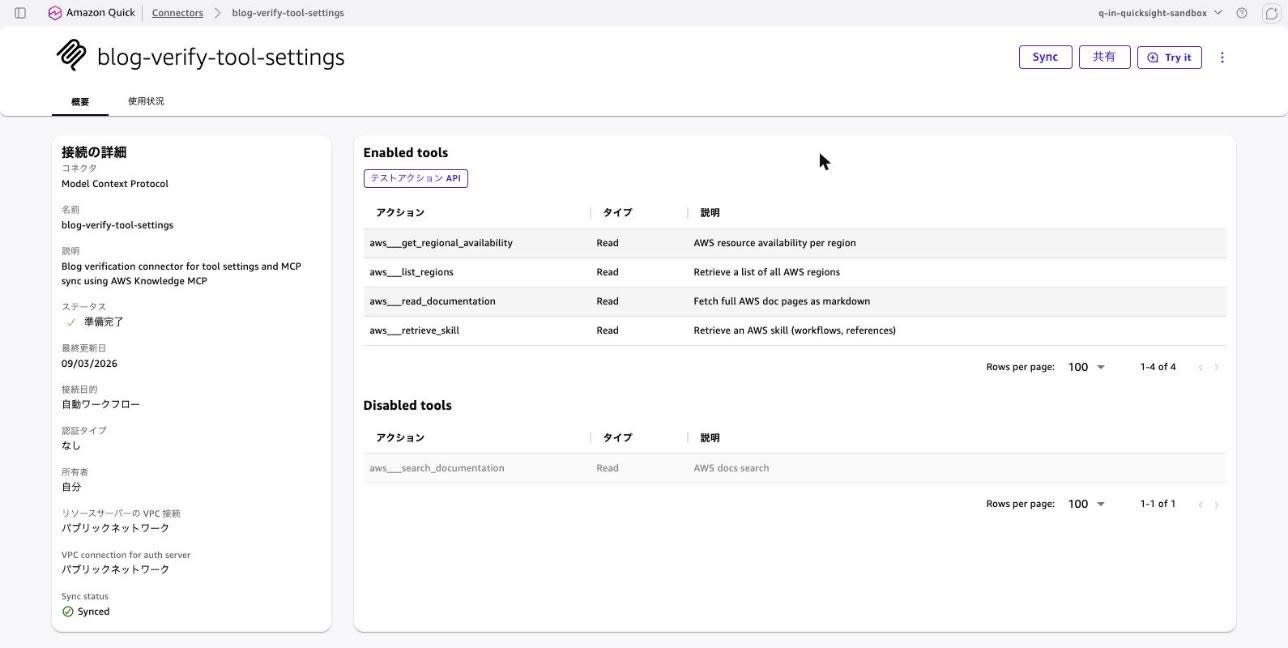Sort by タイプ column in Disabled tools
This screenshot has height=648, width=1288.
(617, 437)
